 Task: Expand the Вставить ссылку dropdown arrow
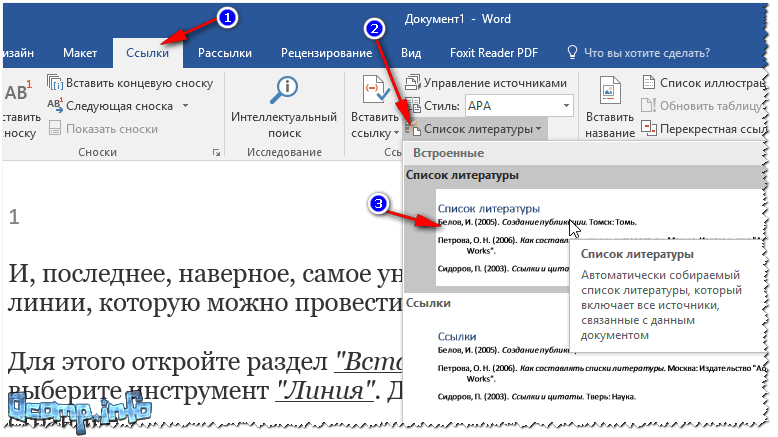[396, 133]
